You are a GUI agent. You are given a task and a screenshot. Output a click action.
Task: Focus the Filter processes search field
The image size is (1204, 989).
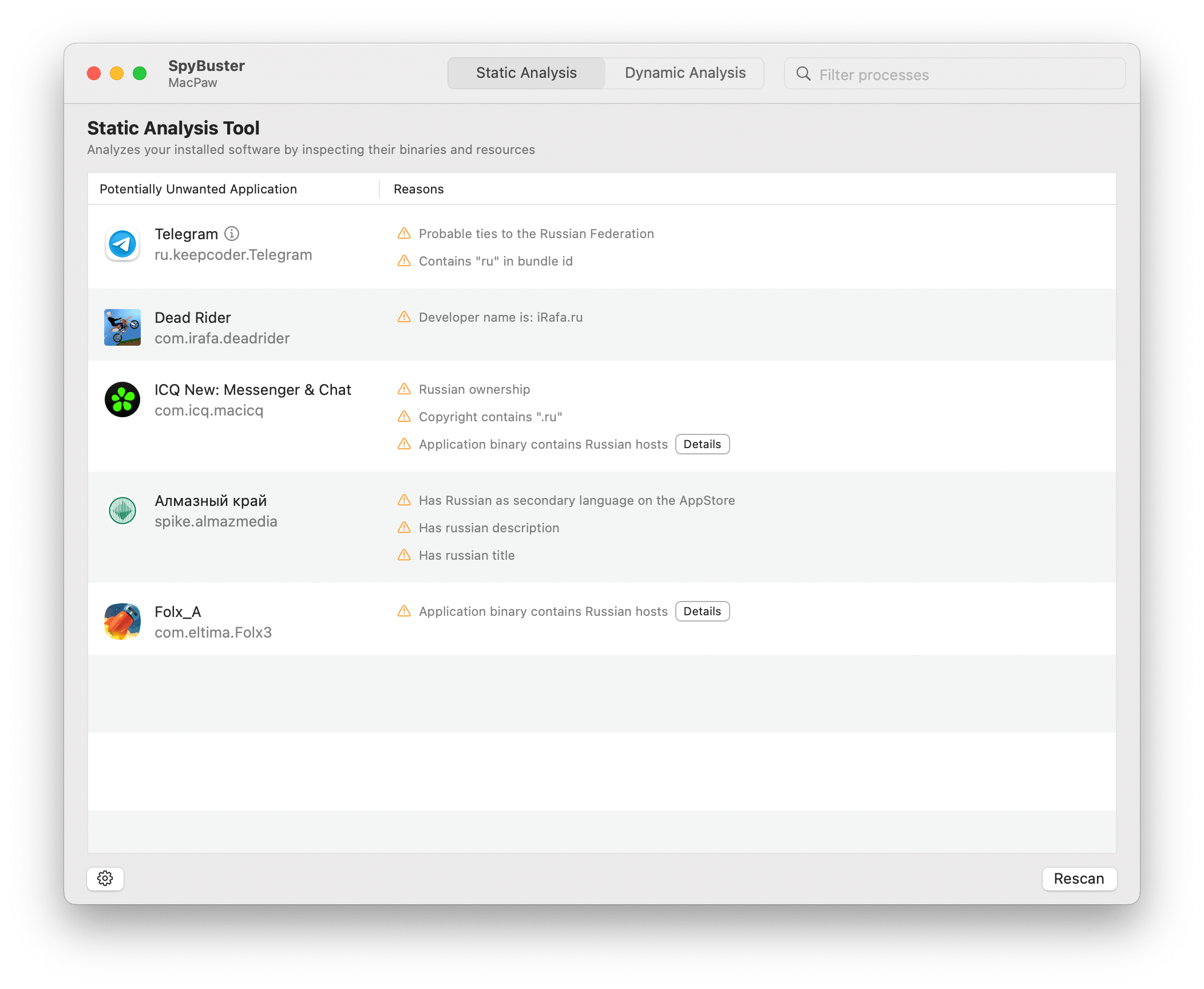955,74
